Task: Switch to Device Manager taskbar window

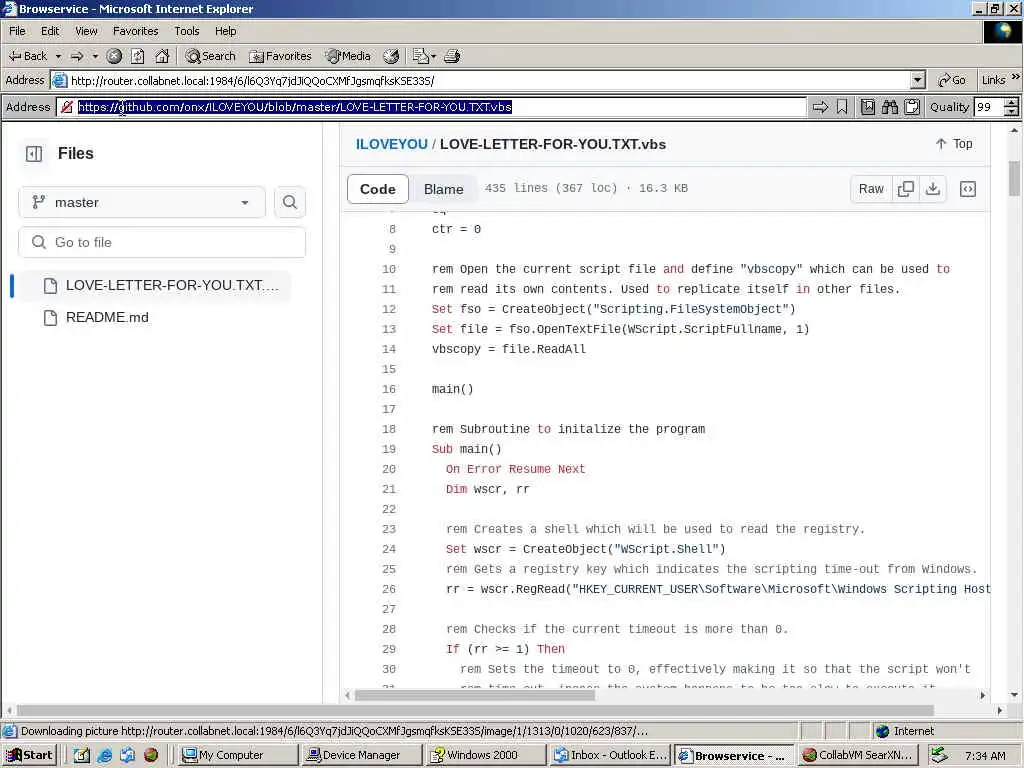Action: click(361, 755)
